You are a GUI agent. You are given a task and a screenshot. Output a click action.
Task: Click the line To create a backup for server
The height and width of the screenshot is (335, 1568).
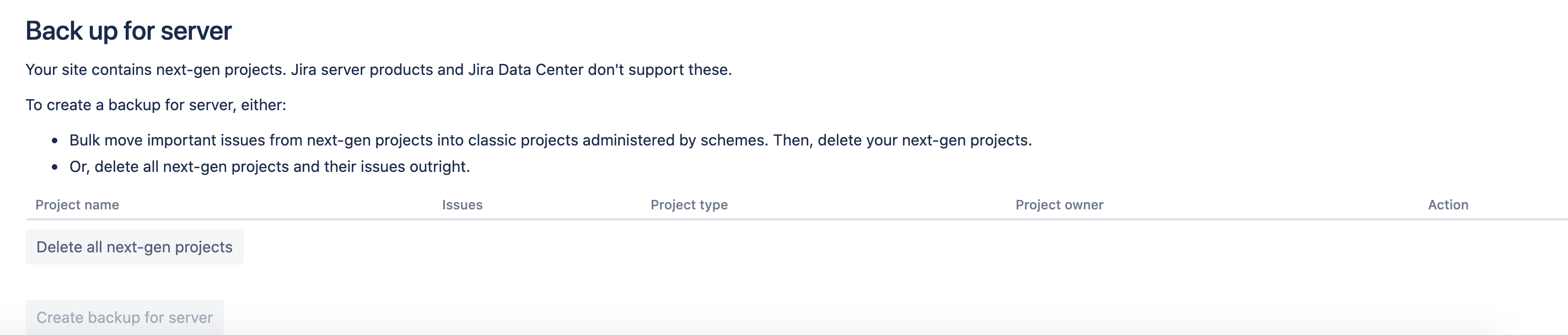tap(156, 105)
